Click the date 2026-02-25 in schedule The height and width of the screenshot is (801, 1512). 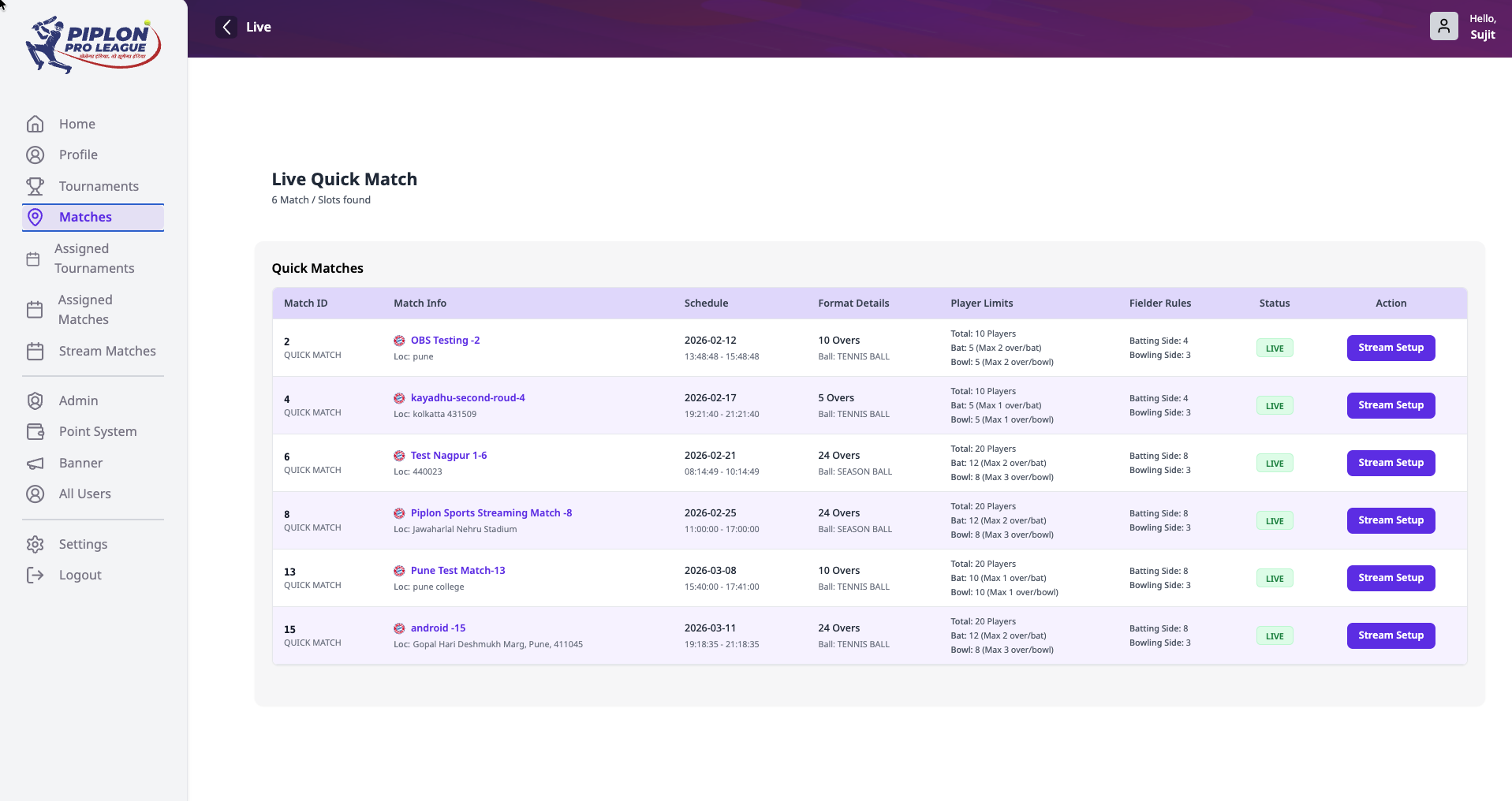click(x=710, y=513)
